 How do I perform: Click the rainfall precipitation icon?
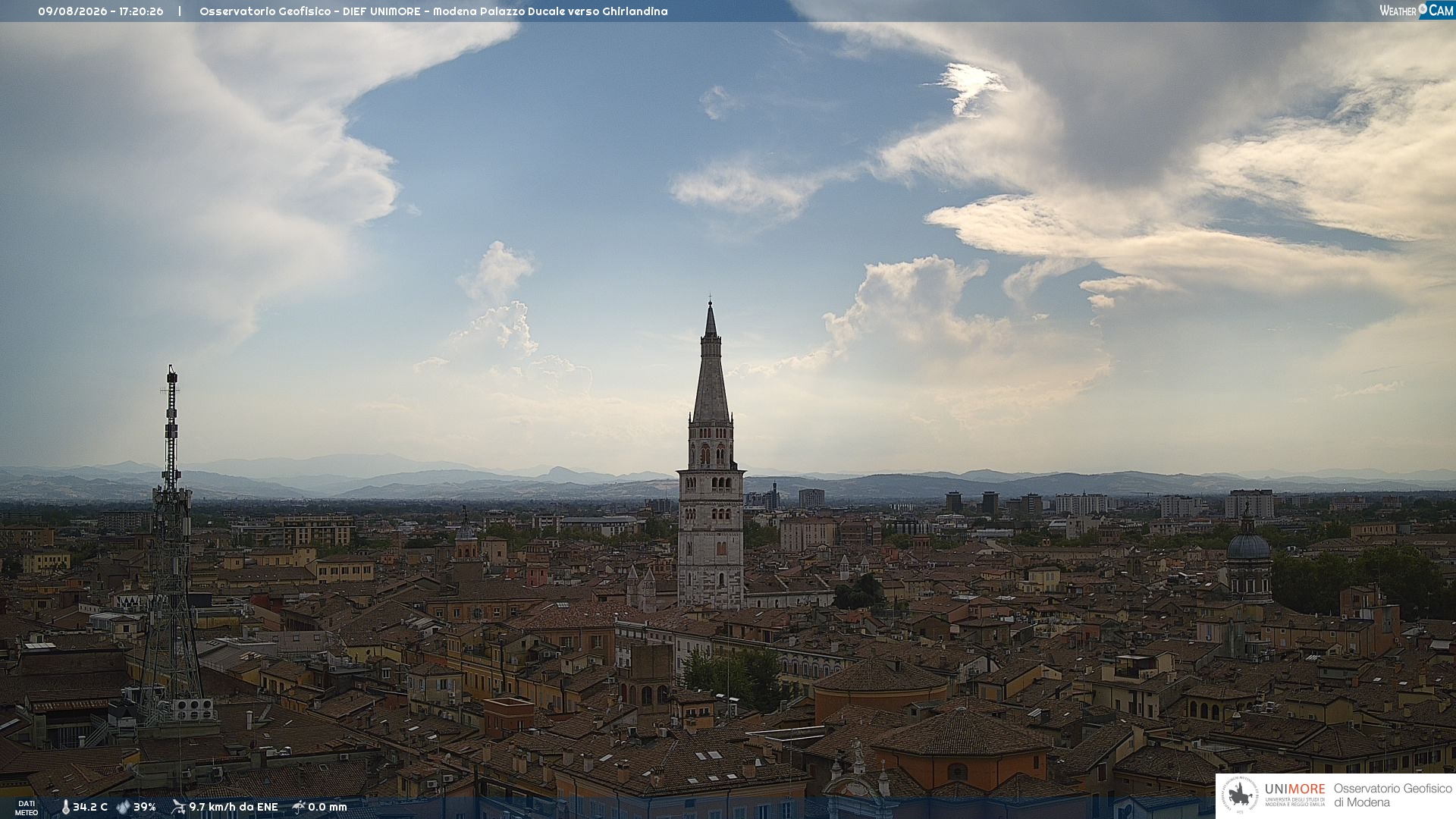299,807
